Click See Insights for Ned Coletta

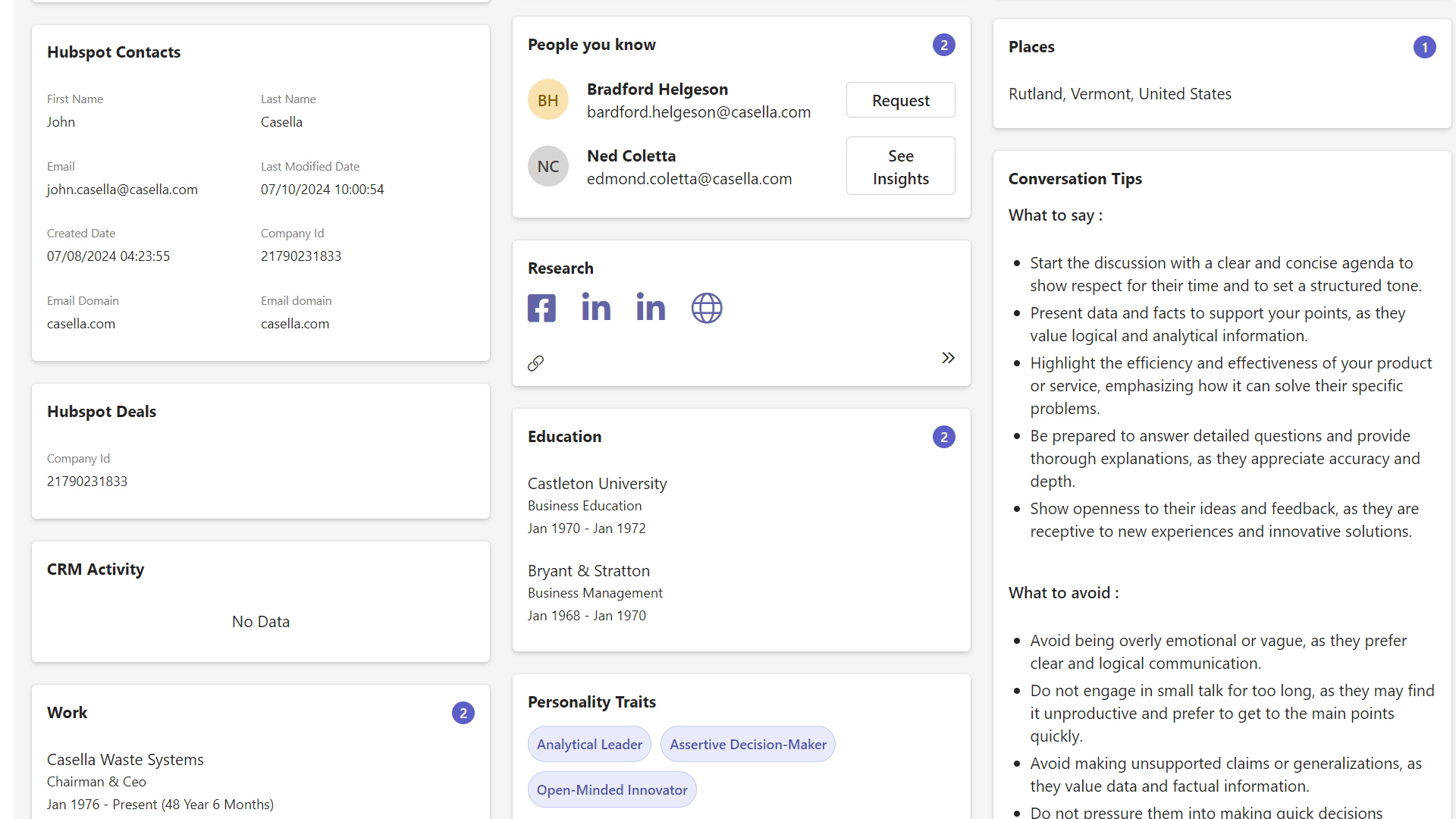900,165
